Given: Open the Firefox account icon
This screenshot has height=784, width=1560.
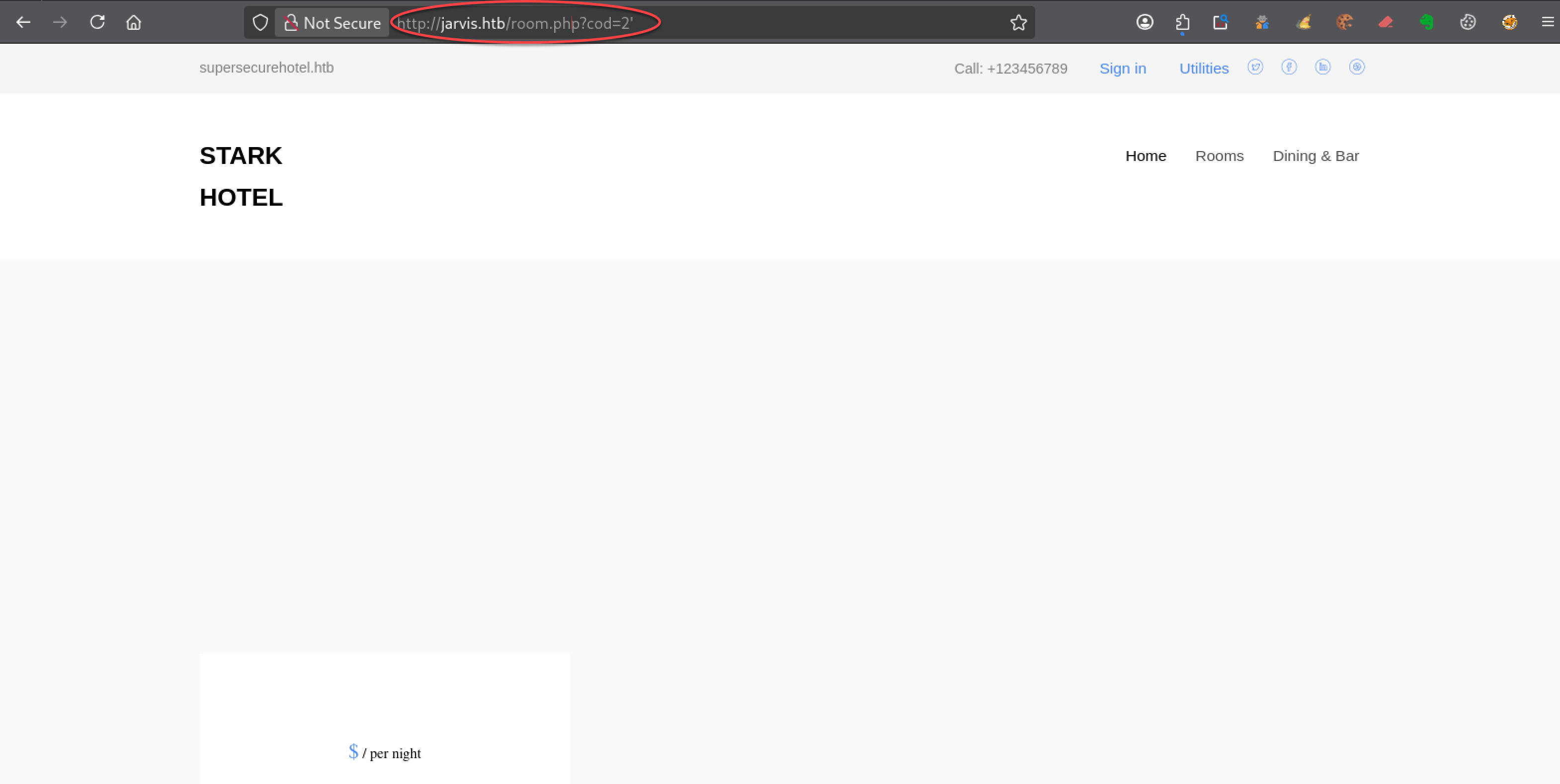Looking at the screenshot, I should (1145, 22).
